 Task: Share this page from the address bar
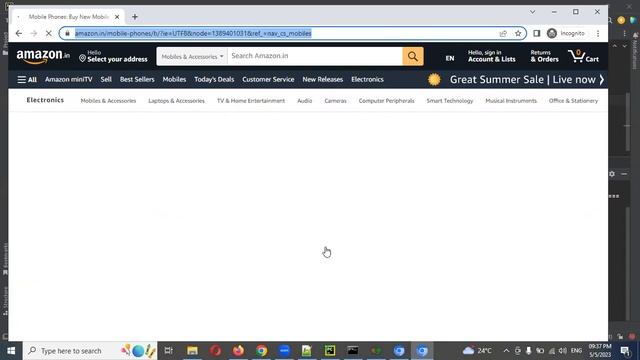[503, 33]
